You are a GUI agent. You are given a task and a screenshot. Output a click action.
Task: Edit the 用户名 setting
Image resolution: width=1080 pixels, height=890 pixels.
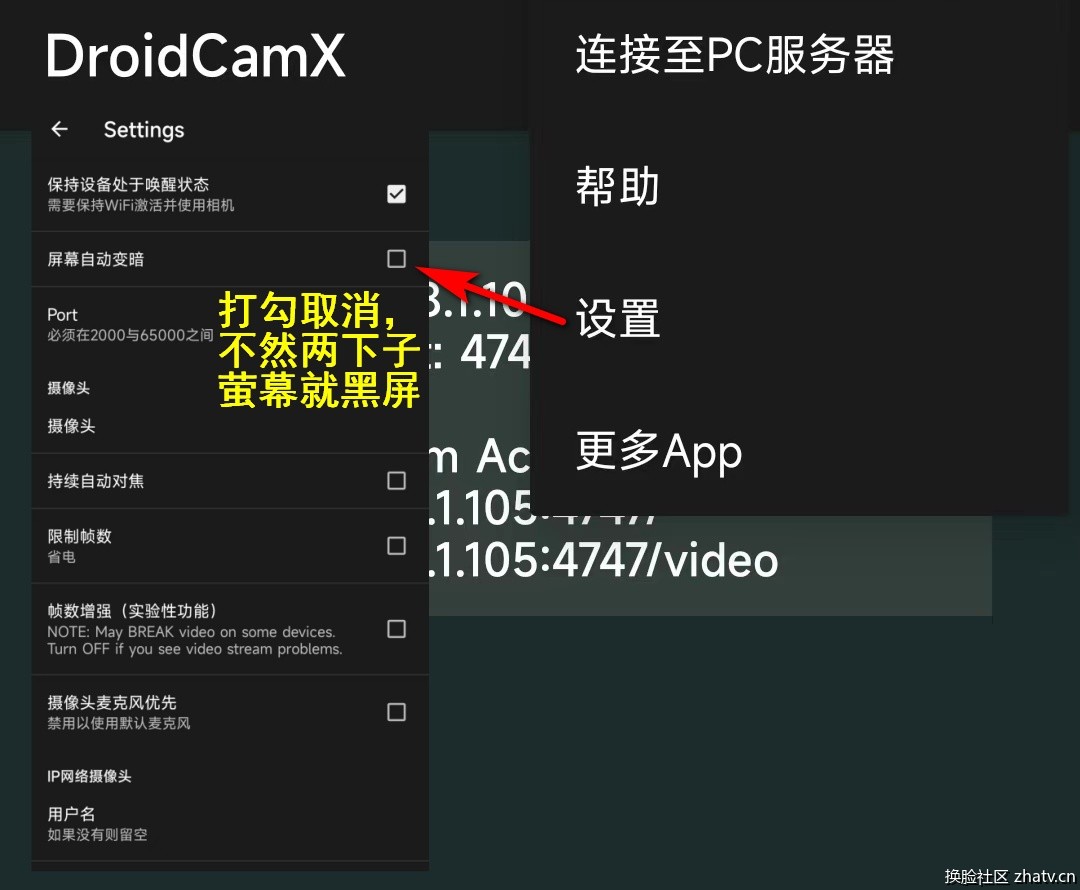click(x=230, y=824)
